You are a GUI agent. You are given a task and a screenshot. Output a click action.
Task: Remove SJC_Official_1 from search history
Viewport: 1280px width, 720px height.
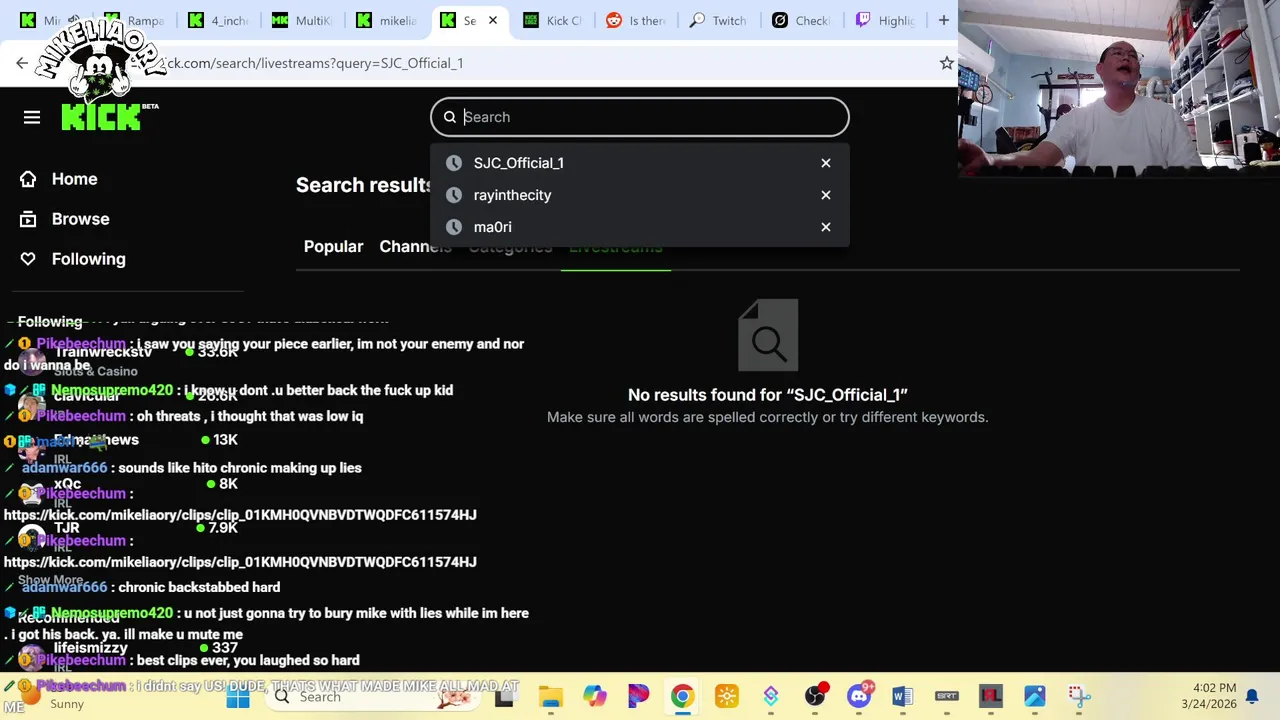(x=826, y=163)
